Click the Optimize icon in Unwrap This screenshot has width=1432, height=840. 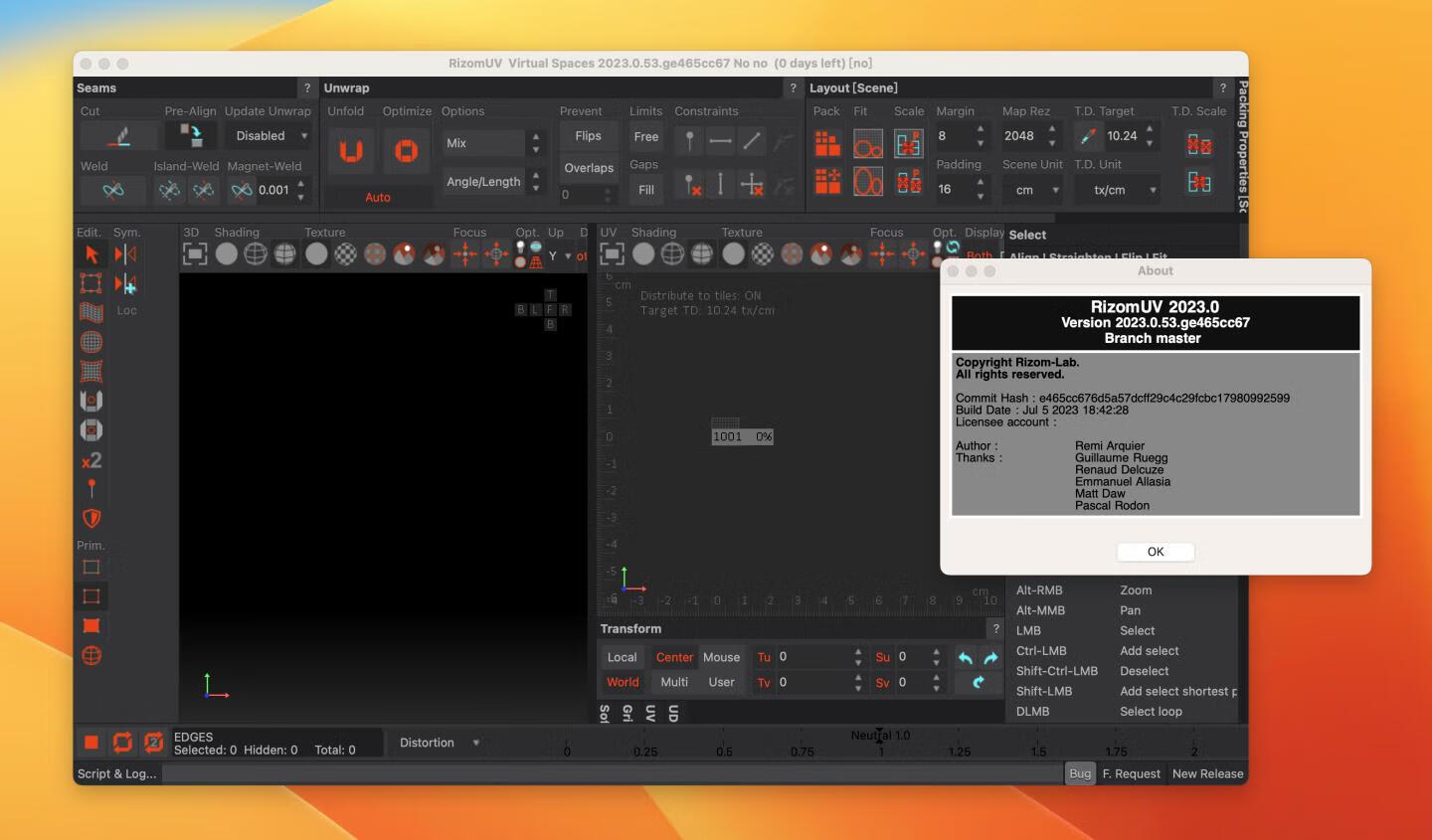pyautogui.click(x=406, y=151)
